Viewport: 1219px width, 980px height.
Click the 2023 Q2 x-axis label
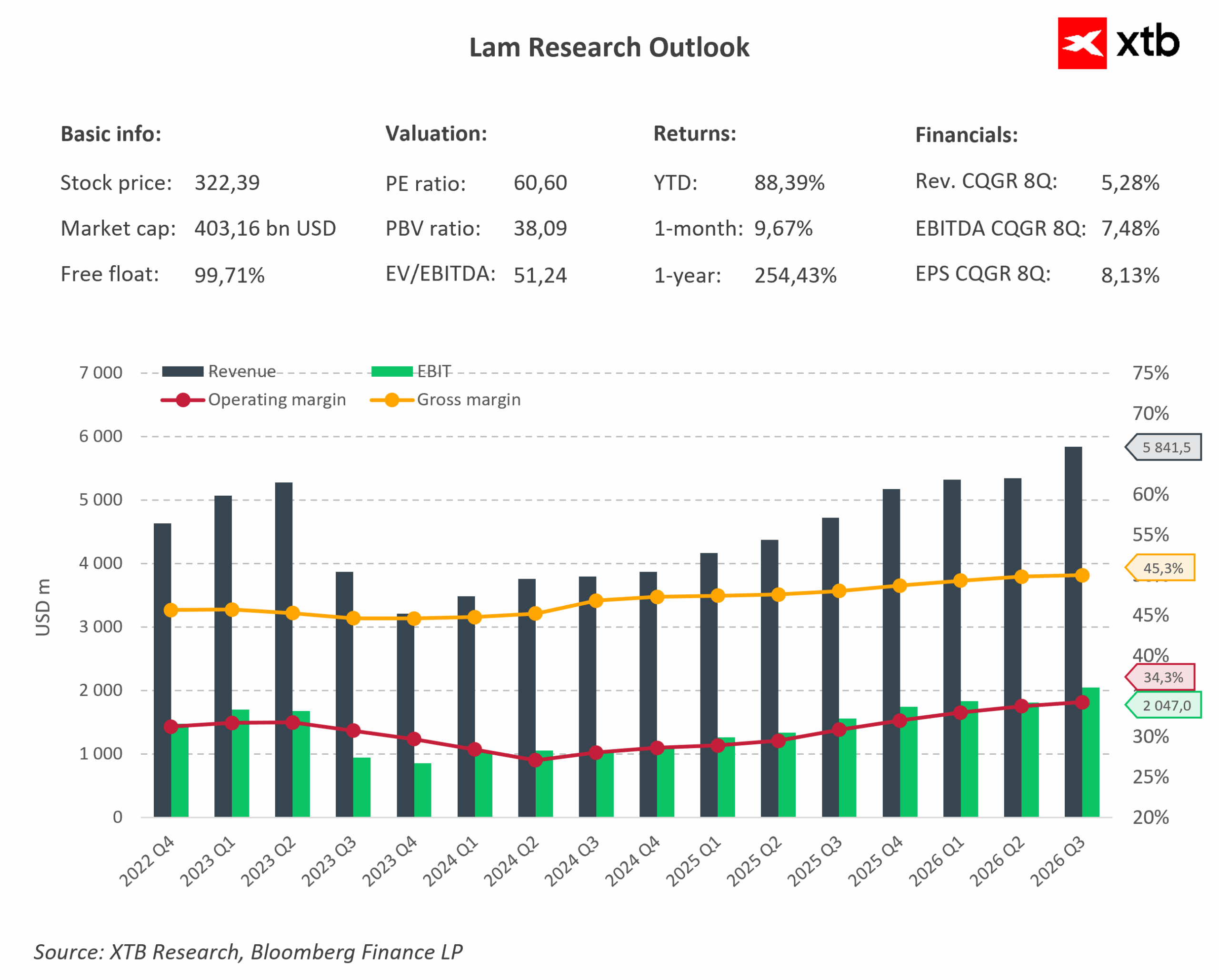(268, 861)
